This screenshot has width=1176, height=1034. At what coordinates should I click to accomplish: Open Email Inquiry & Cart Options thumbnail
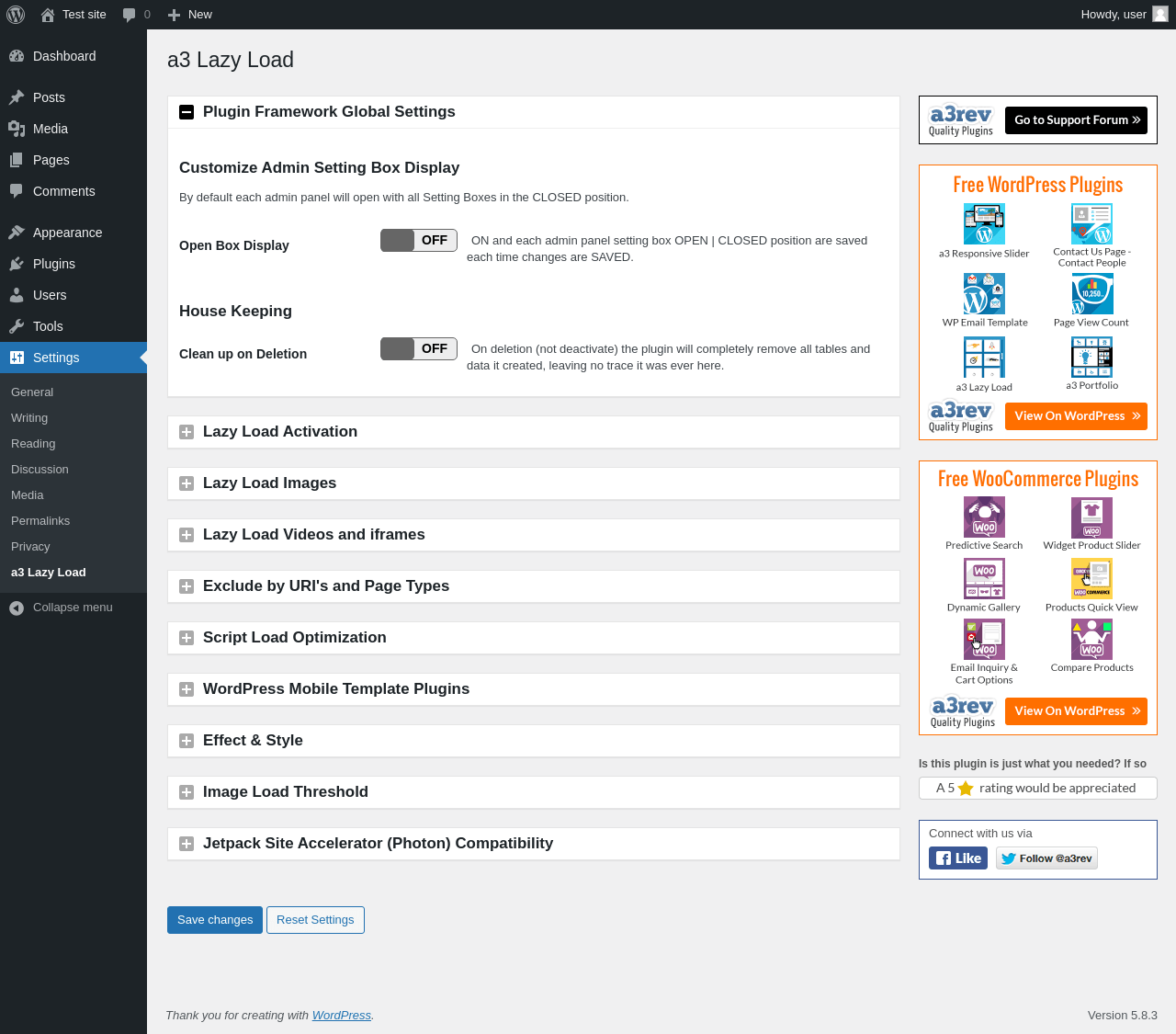(x=984, y=640)
